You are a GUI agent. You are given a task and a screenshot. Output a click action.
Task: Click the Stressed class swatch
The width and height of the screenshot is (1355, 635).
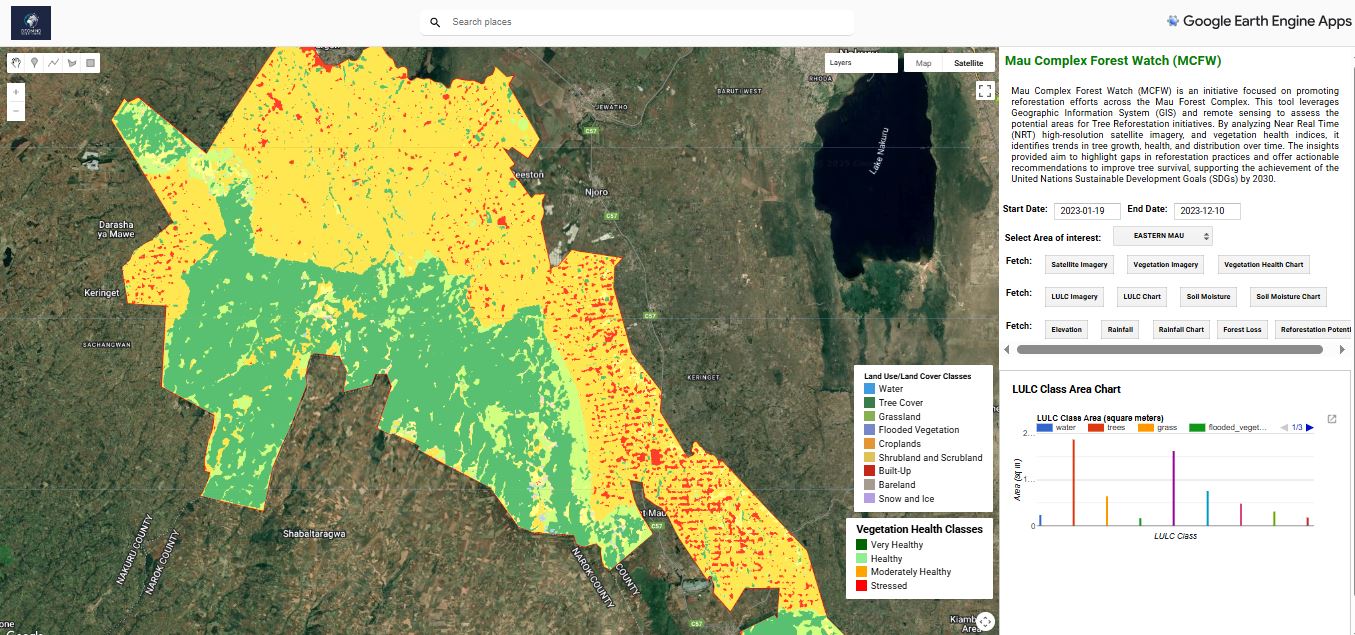point(861,586)
